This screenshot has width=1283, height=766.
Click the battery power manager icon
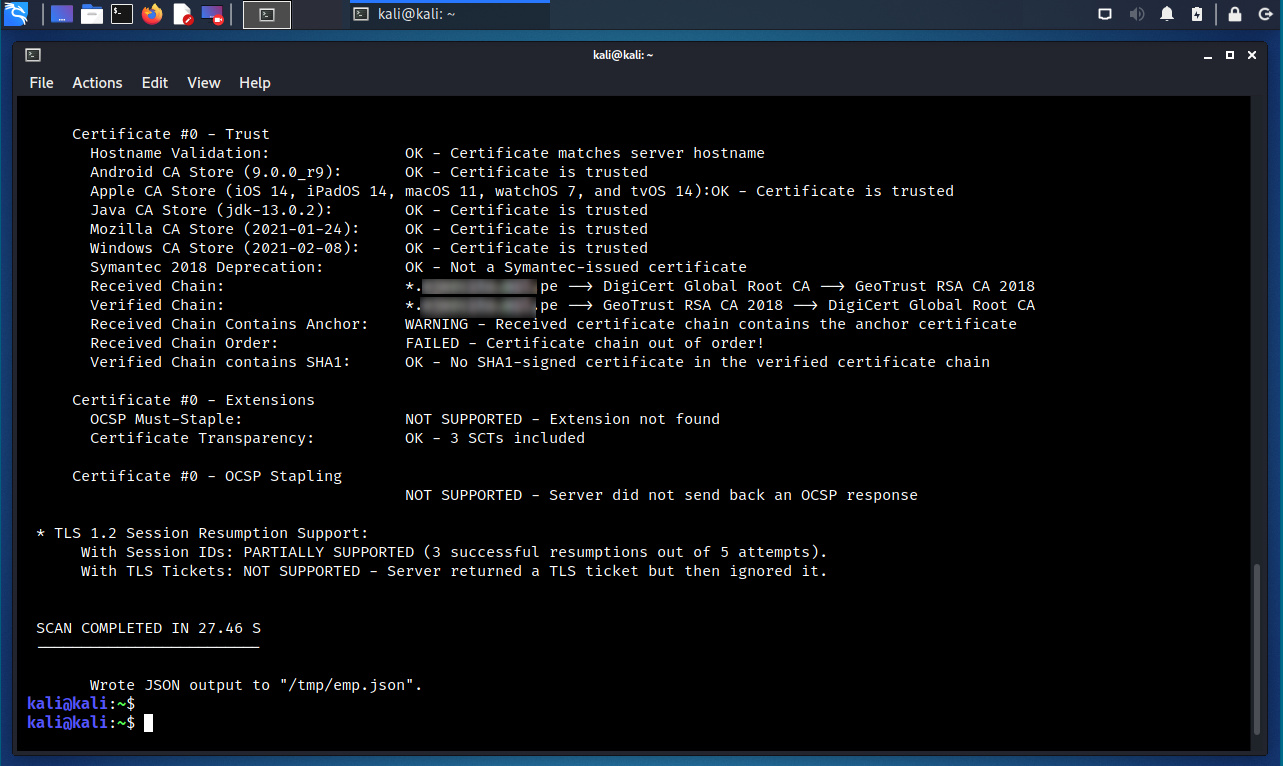[x=1197, y=14]
